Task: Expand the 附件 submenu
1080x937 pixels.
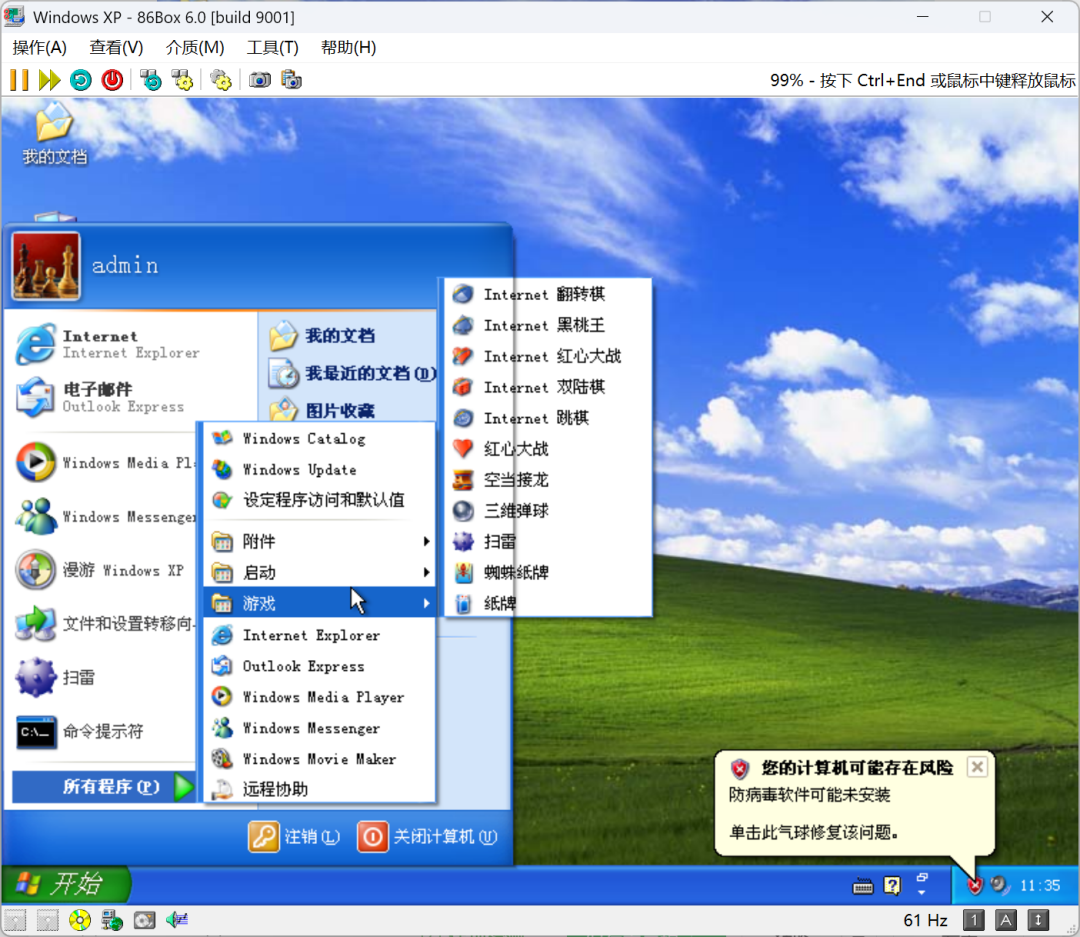Action: click(x=320, y=542)
